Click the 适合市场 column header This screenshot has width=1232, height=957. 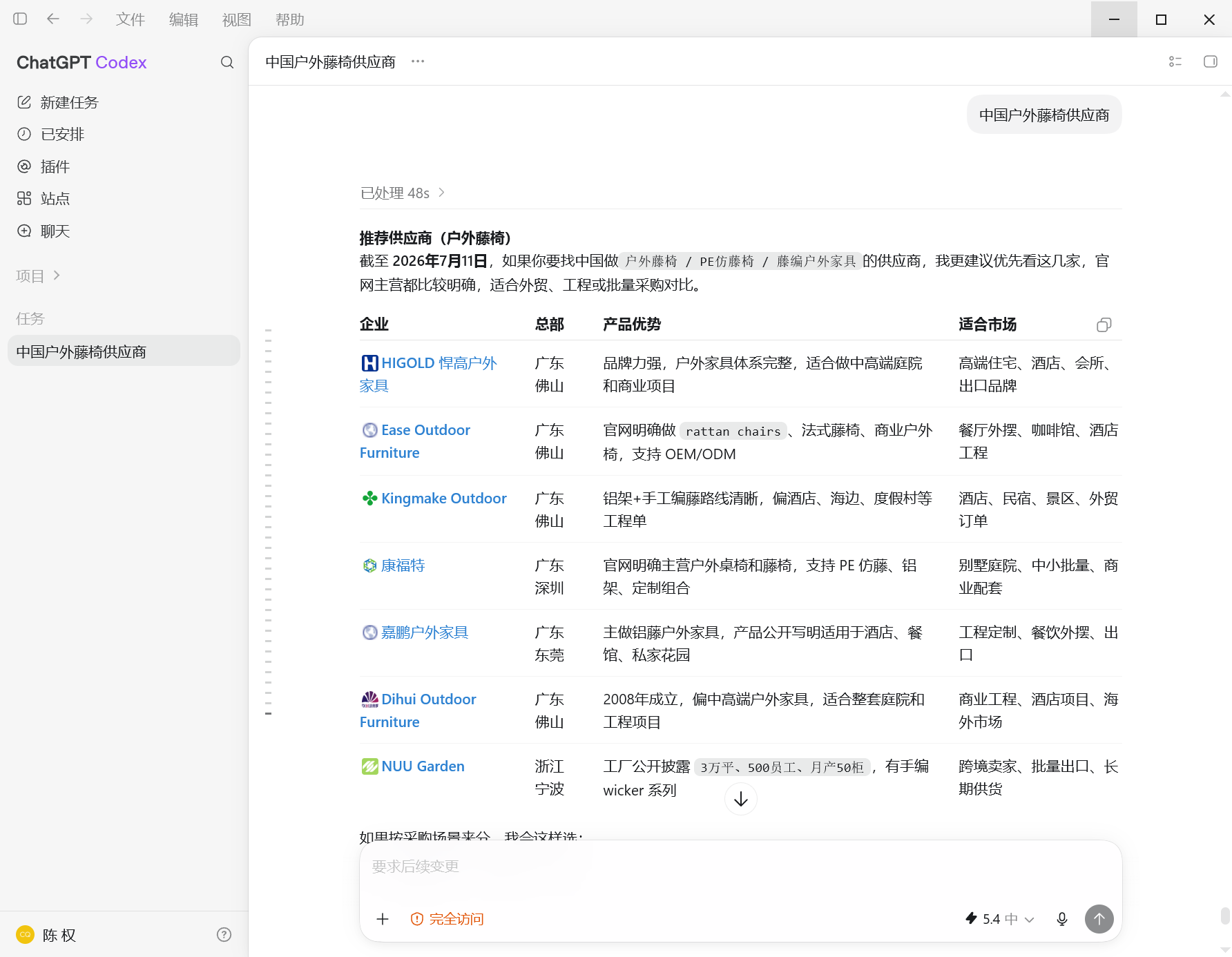pyautogui.click(x=988, y=324)
